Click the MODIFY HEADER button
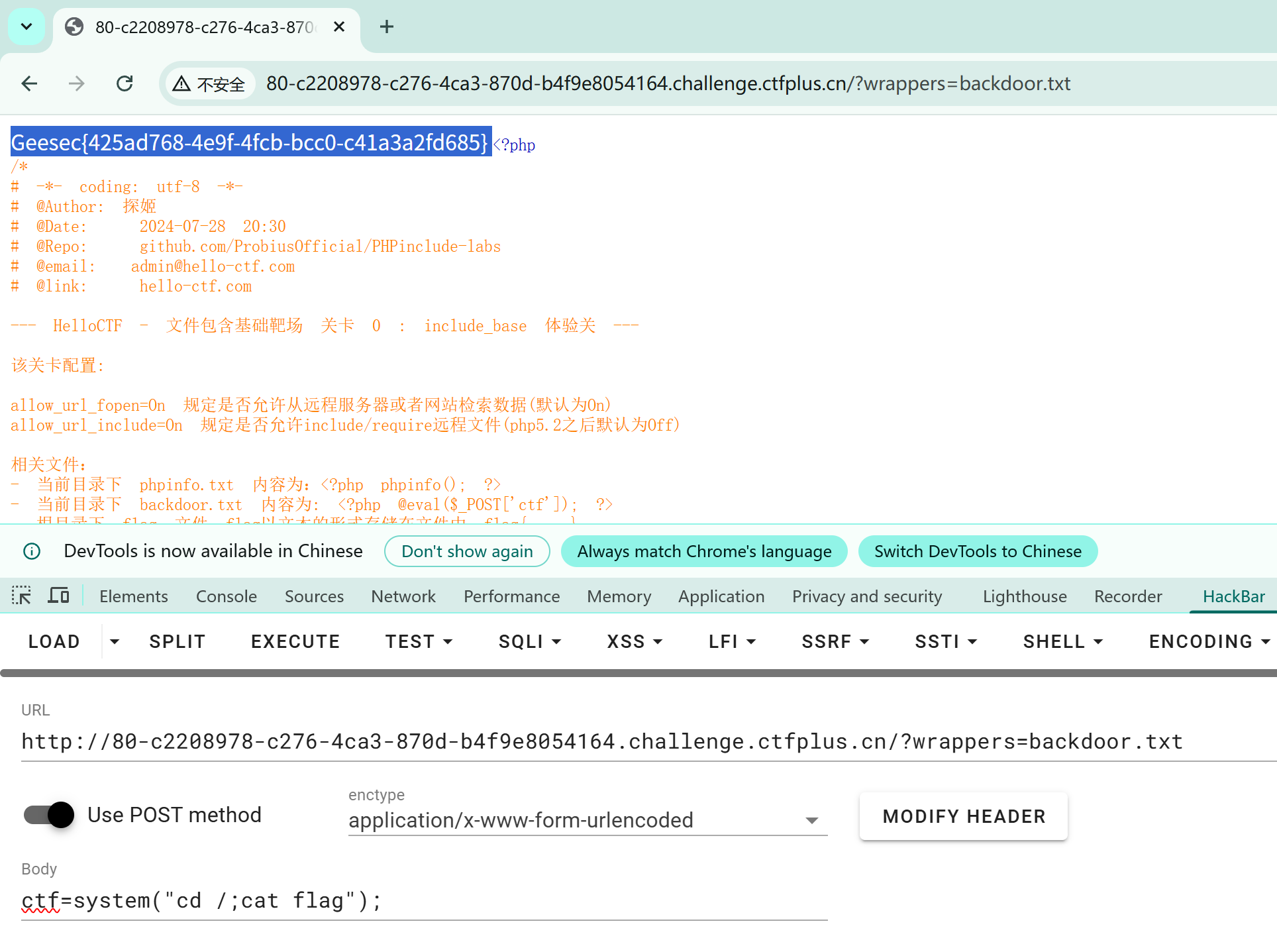This screenshot has height=952, width=1277. pos(963,816)
